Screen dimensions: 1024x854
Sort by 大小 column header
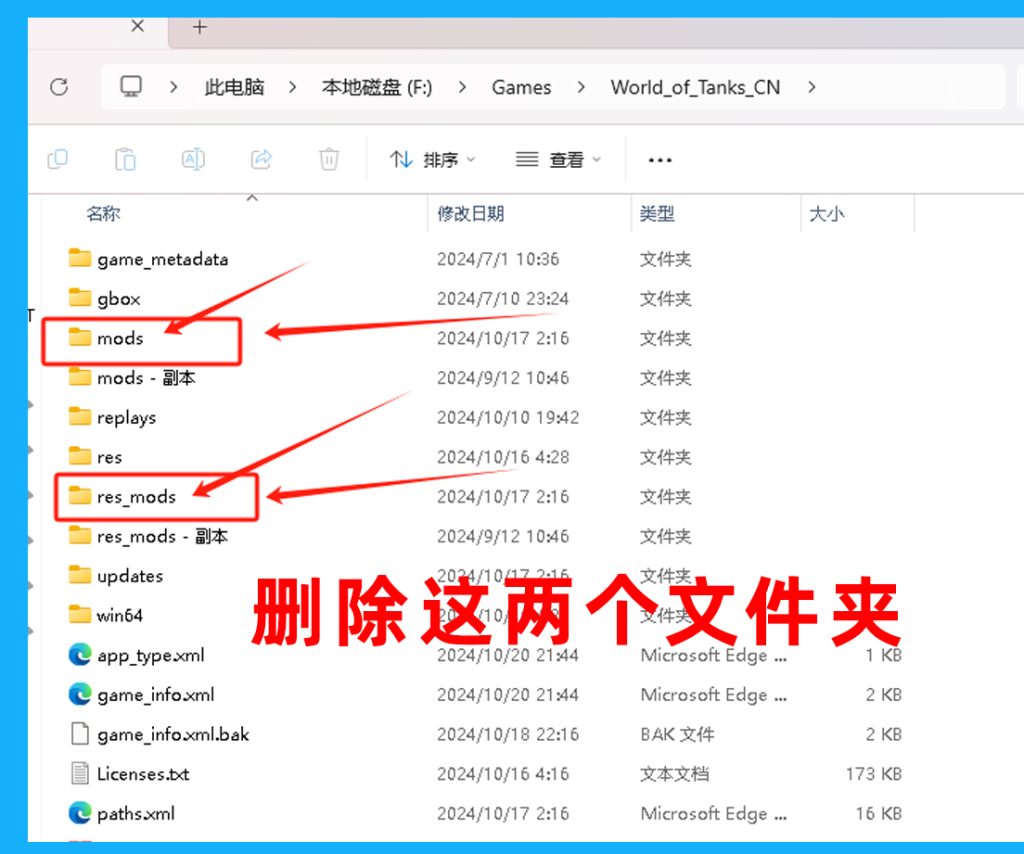(826, 214)
